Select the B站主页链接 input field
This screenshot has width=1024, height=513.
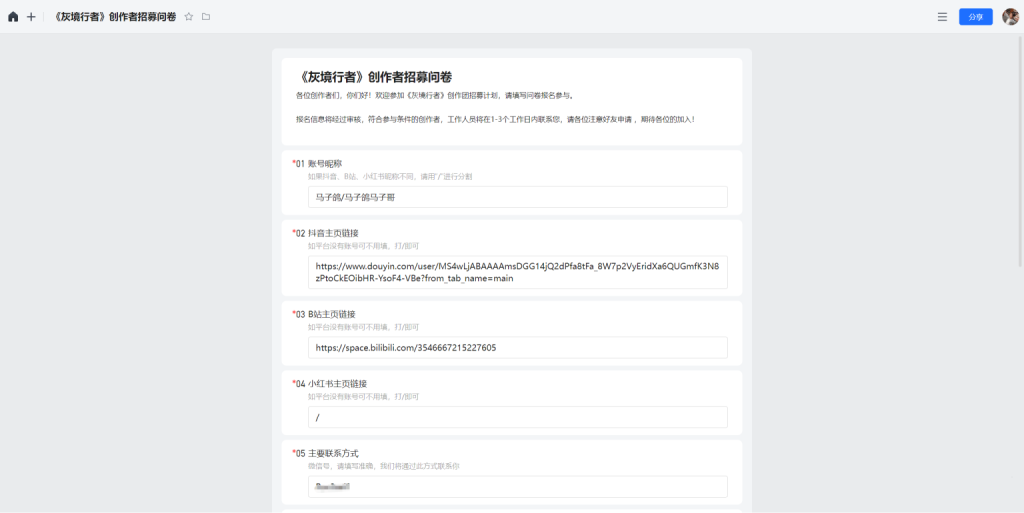coord(517,348)
